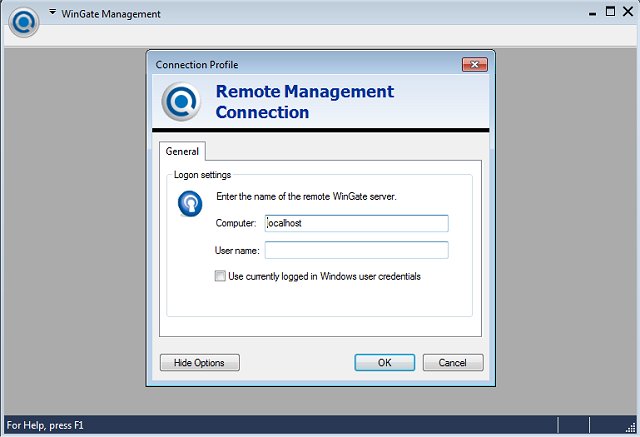Click into the User name field

click(x=356, y=250)
